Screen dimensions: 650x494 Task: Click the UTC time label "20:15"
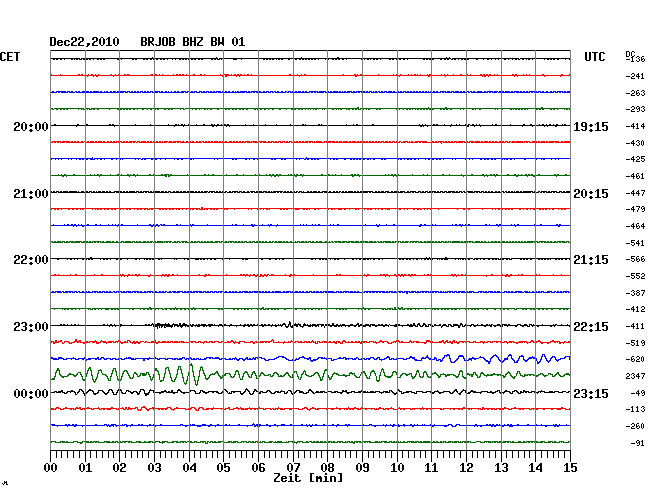[x=591, y=194]
